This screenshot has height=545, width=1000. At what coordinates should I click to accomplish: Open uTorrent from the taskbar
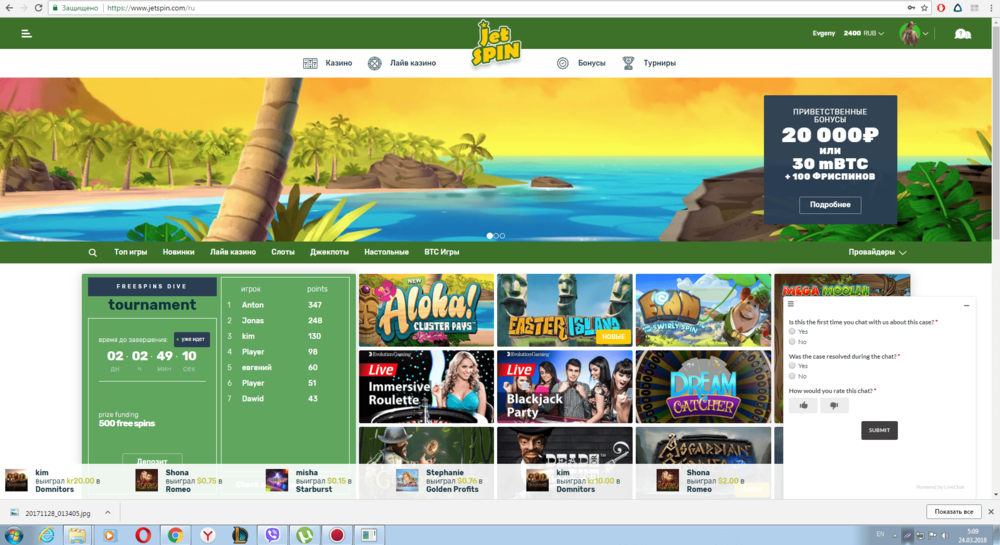click(305, 535)
